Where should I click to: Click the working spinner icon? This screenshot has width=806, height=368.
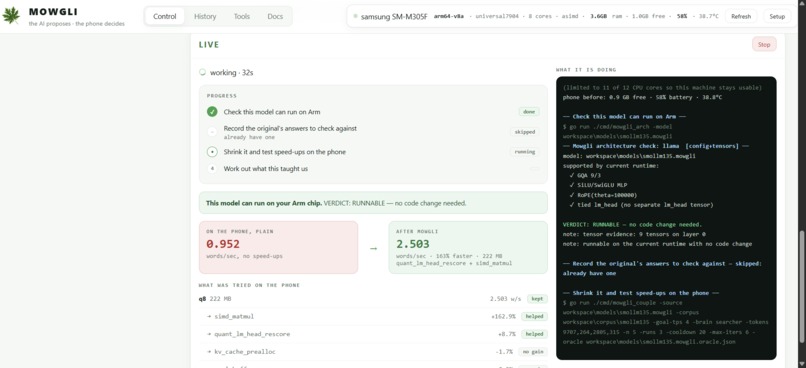click(x=203, y=72)
